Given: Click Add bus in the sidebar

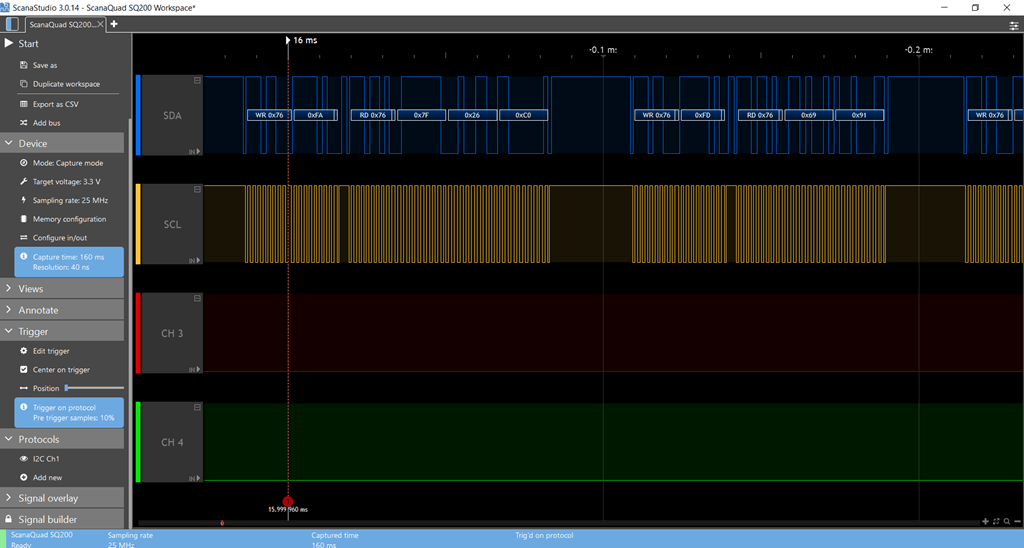Looking at the screenshot, I should pyautogui.click(x=46, y=123).
